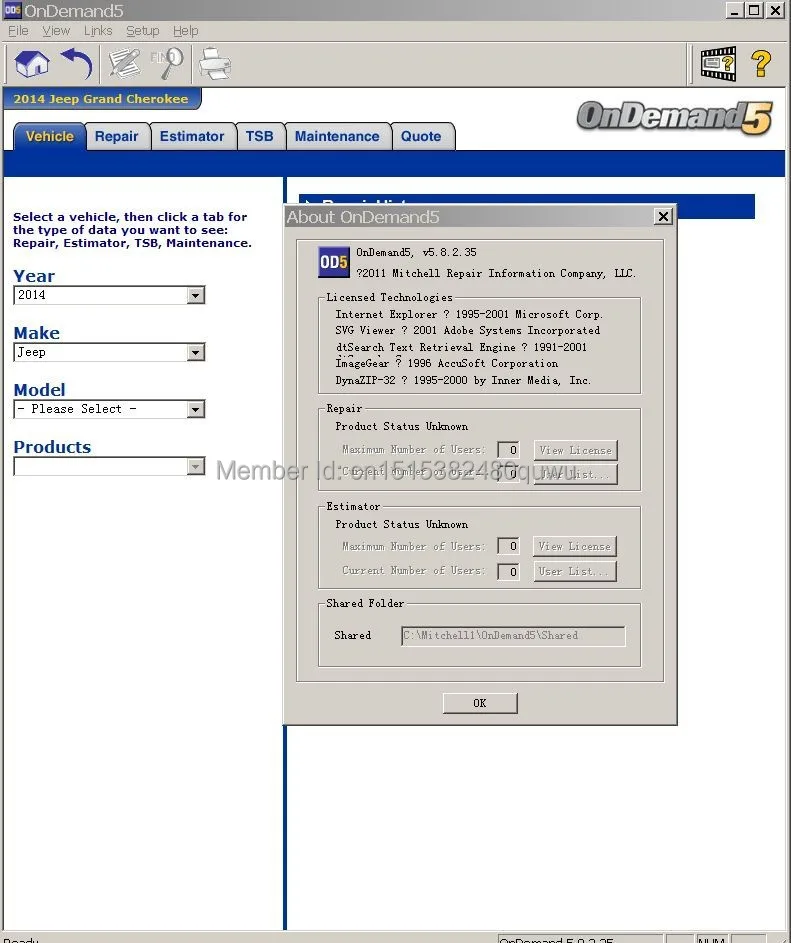The width and height of the screenshot is (791, 943).
Task: Click View License in Repair section
Action: point(575,450)
